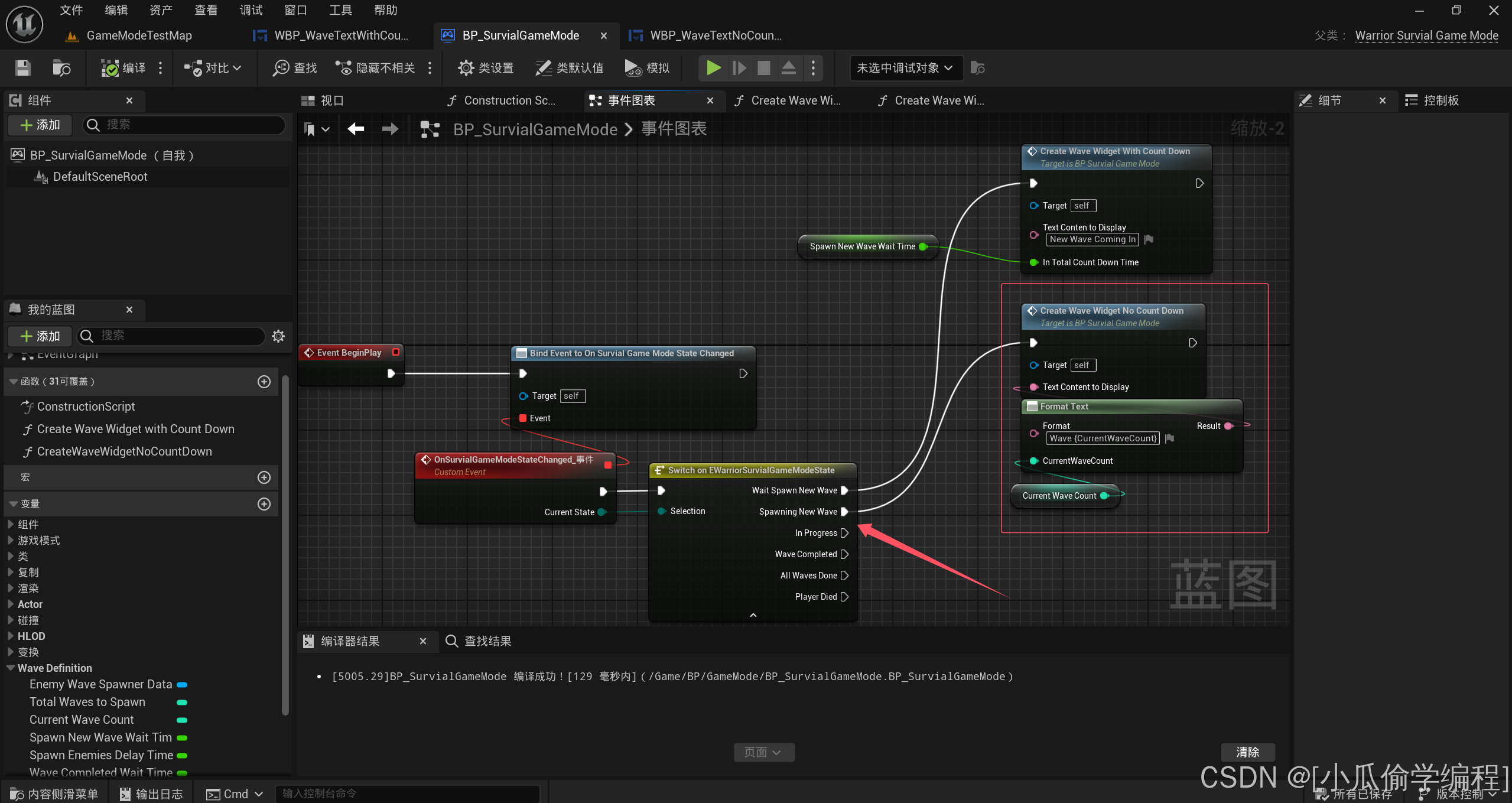Viewport: 1512px width, 803px height.
Task: Open the Warrior Survial Game Mode parent class link
Action: (x=1426, y=35)
